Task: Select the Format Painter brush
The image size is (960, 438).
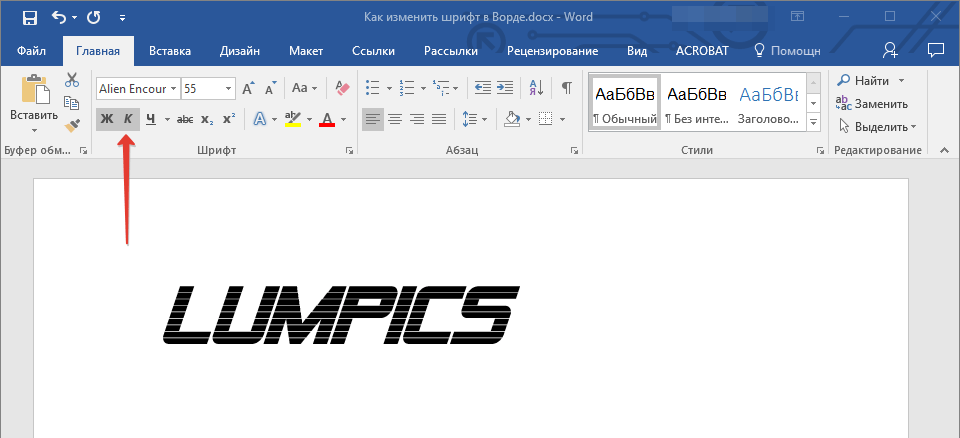Action: [x=72, y=126]
